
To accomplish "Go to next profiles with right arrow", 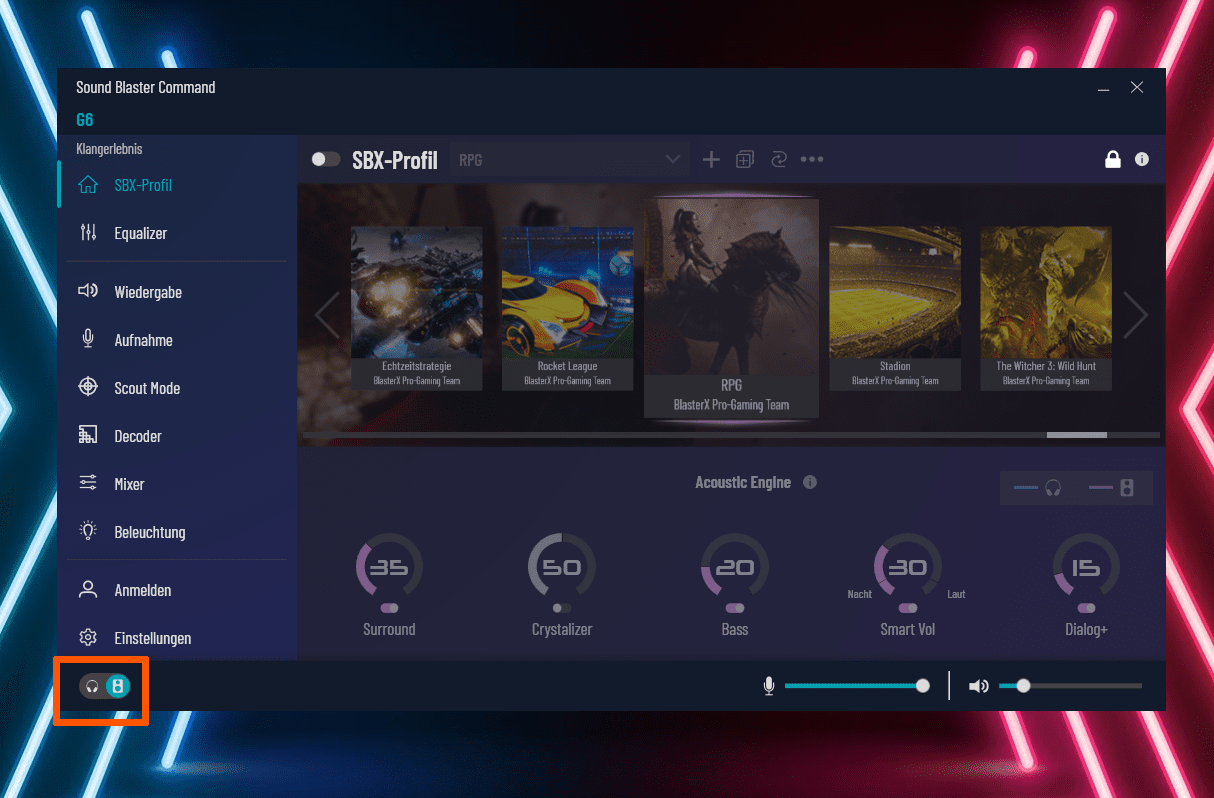I will [x=1136, y=315].
